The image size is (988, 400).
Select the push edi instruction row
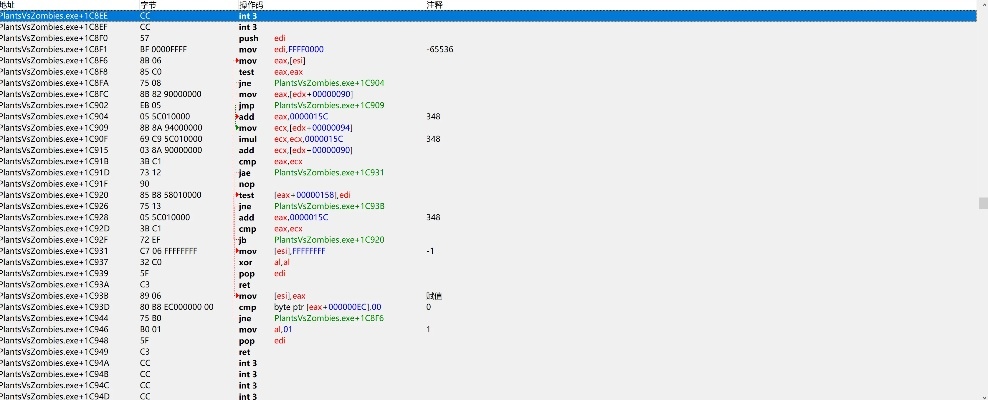[247, 38]
